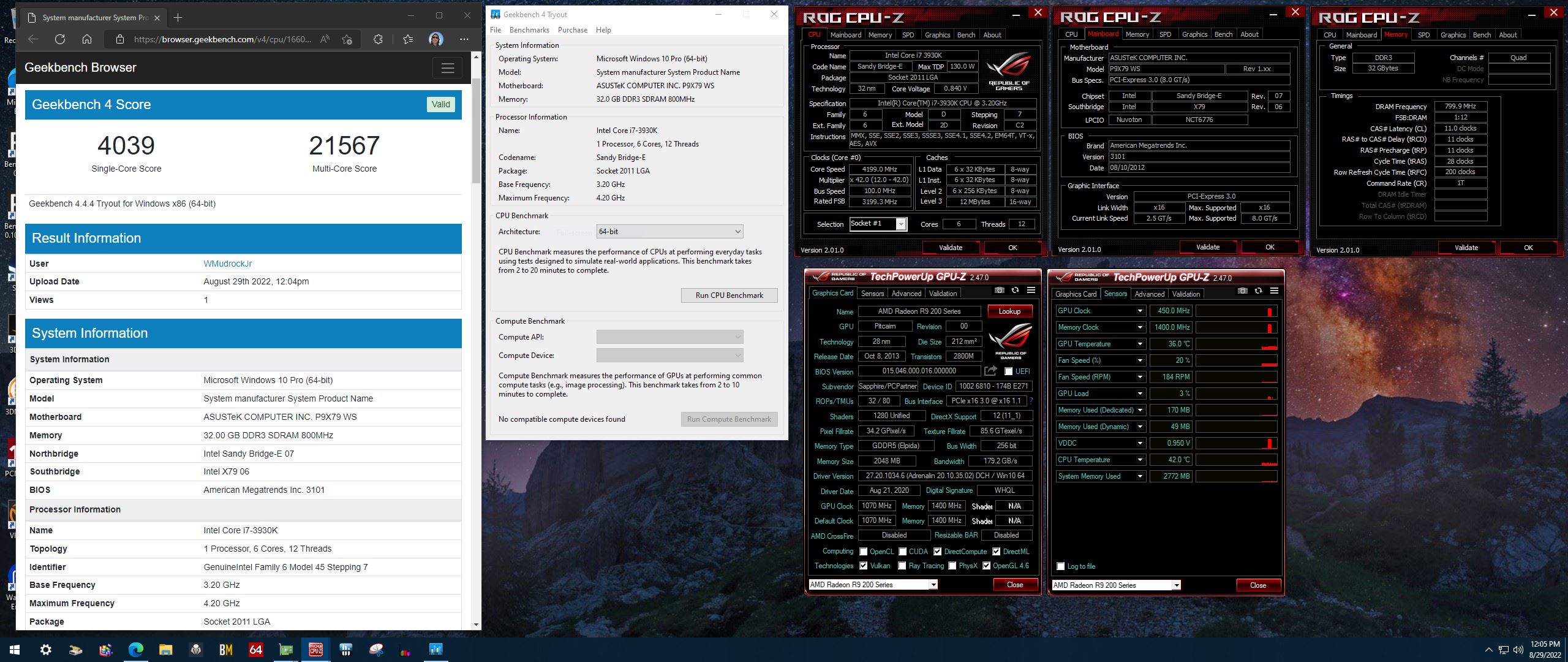This screenshot has height=662, width=1568.
Task: Take screenshot in GPU-Z Graphics Card window
Action: pyautogui.click(x=1000, y=290)
